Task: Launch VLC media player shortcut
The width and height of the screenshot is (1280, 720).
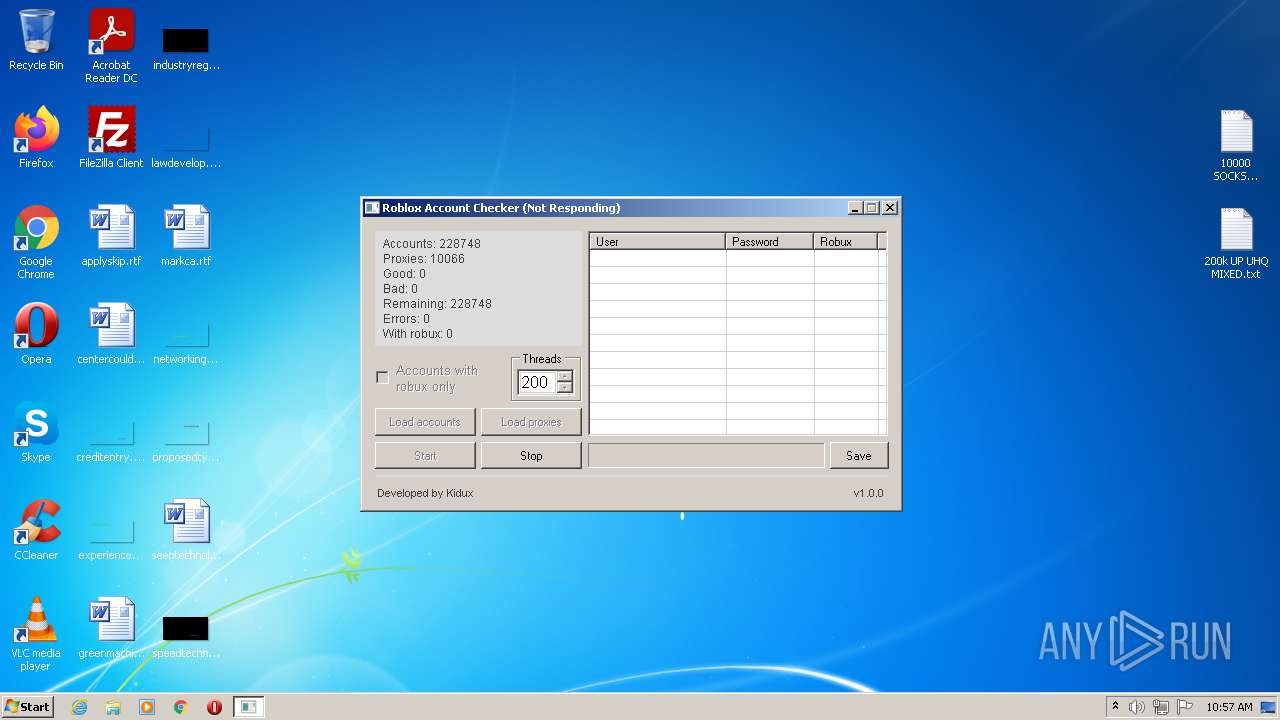Action: [36, 634]
